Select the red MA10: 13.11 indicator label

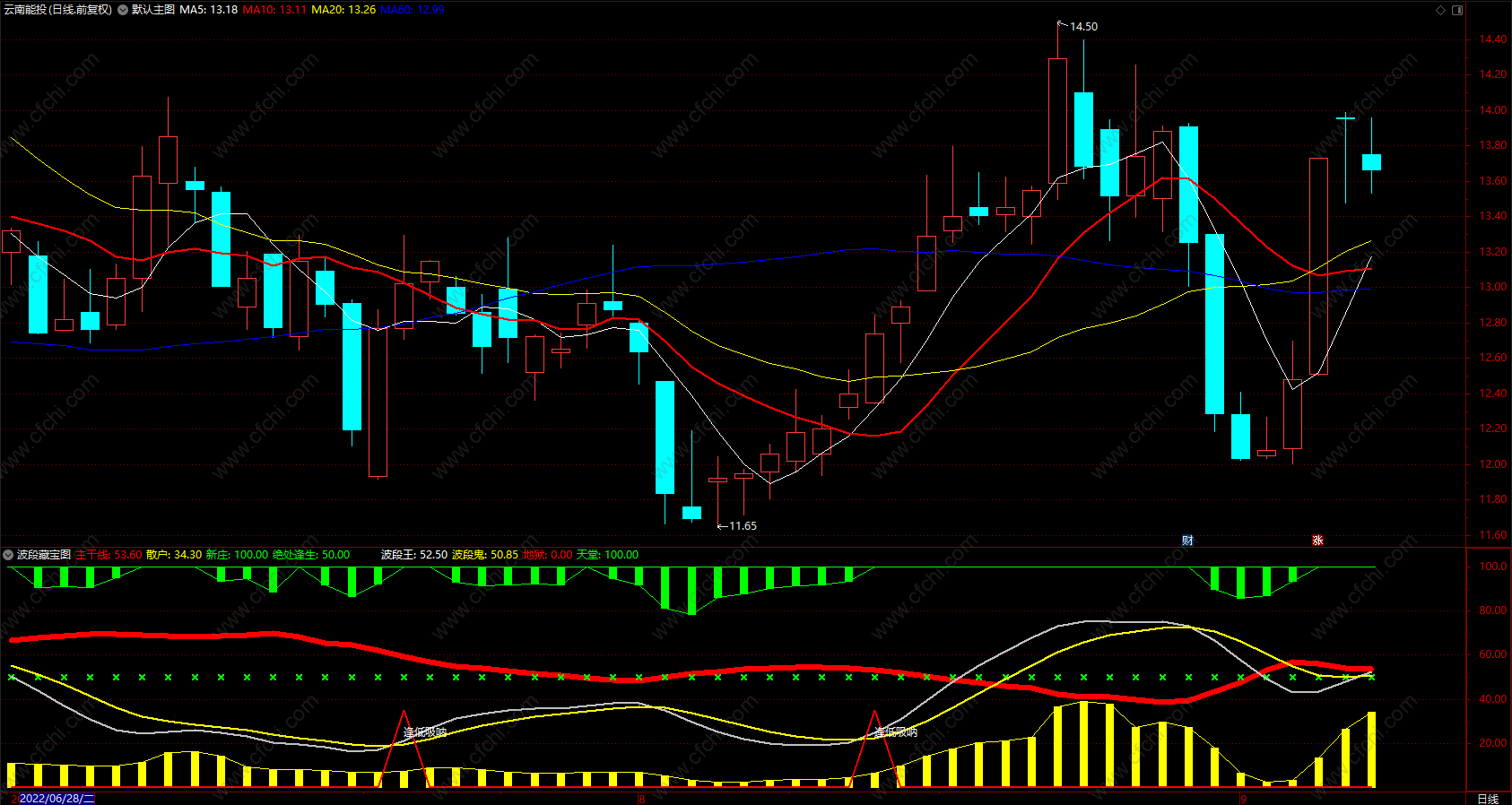274,10
